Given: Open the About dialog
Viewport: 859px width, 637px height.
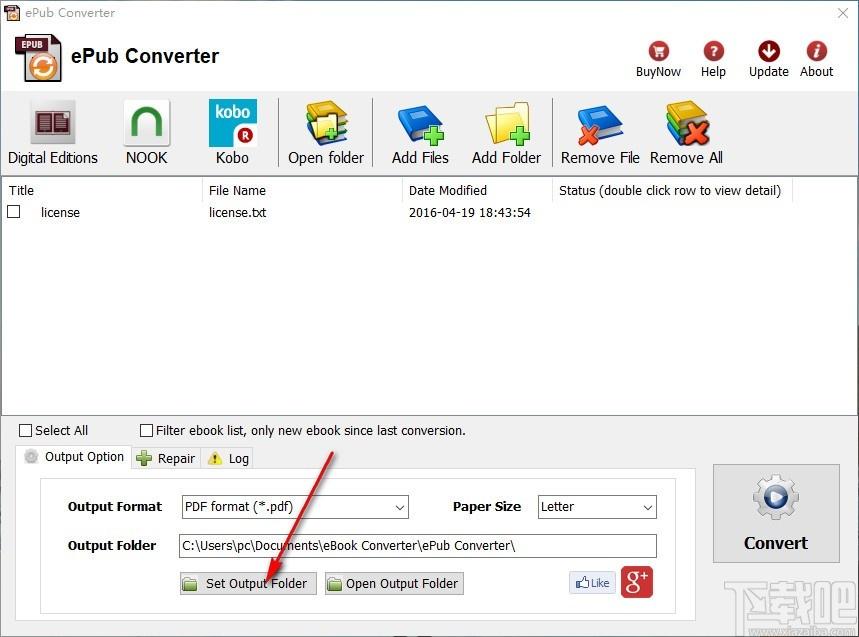Looking at the screenshot, I should pos(816,59).
